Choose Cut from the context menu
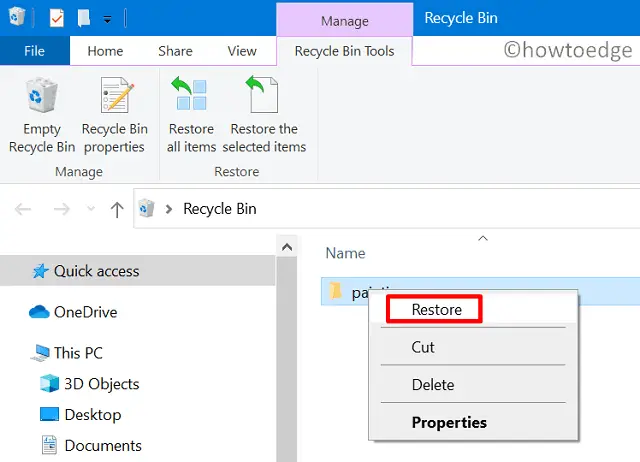 [x=473, y=347]
